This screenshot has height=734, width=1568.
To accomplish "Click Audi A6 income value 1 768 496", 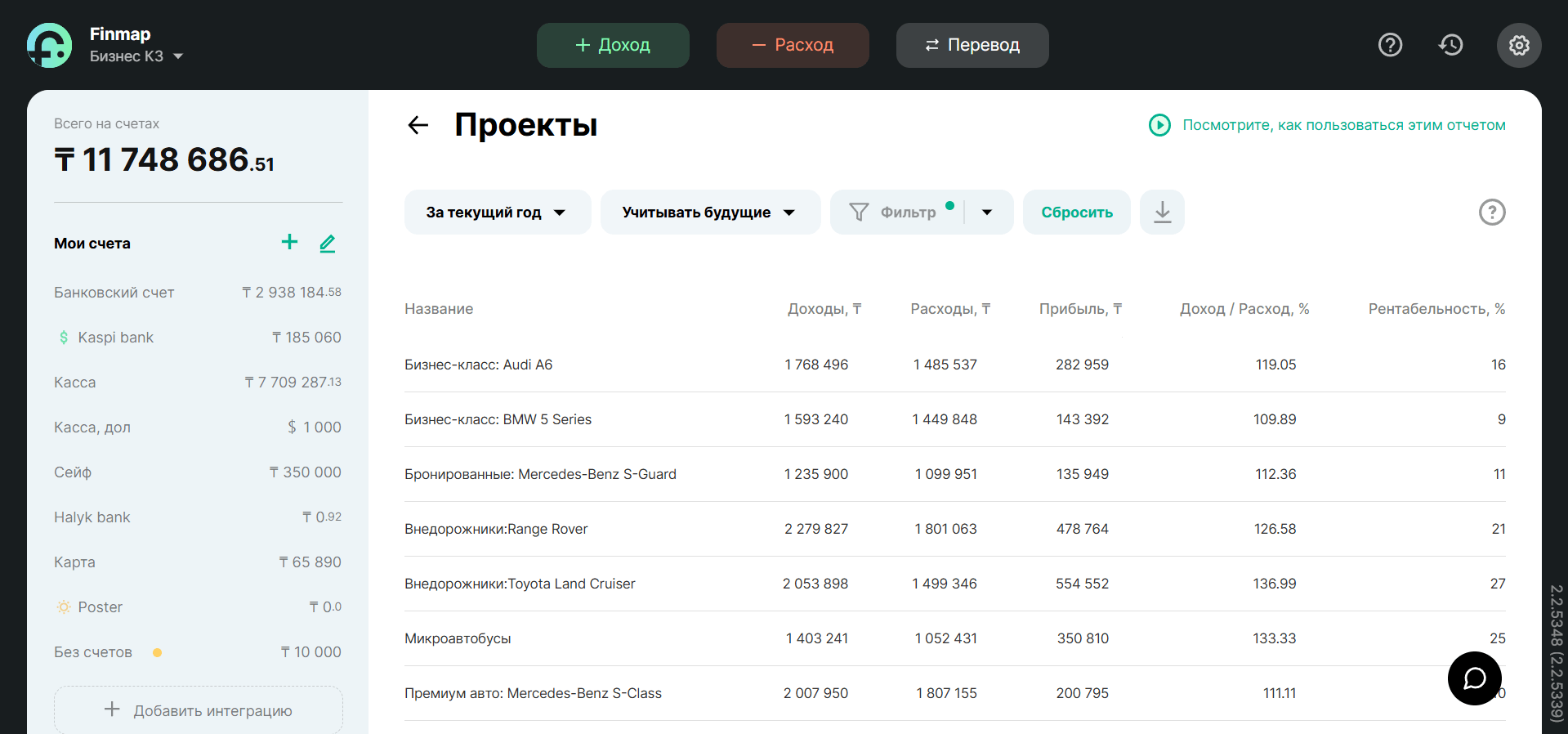I will (x=816, y=365).
